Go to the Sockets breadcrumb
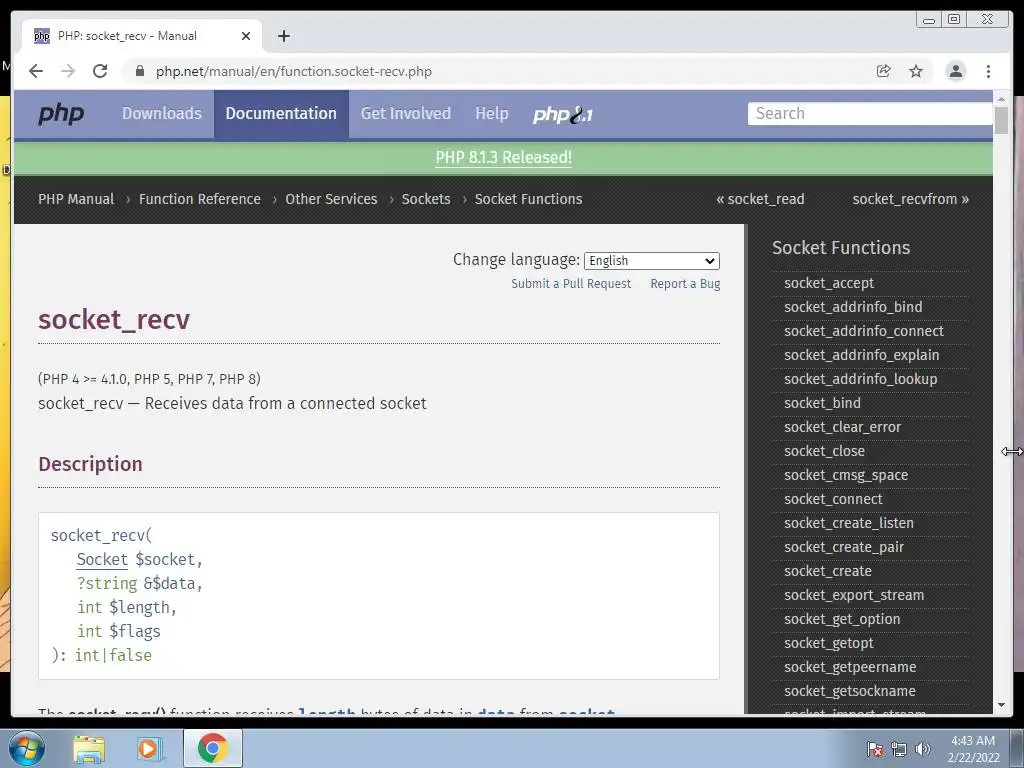Image resolution: width=1024 pixels, height=768 pixels. point(426,199)
